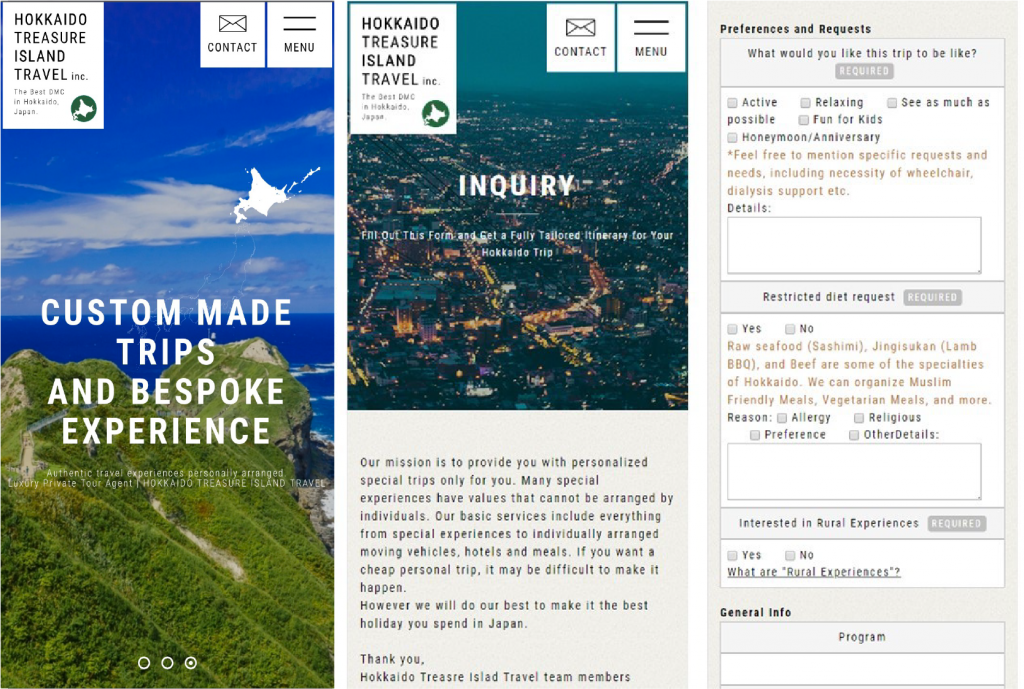
Task: Open Contact envelope on home screen
Action: tap(232, 34)
